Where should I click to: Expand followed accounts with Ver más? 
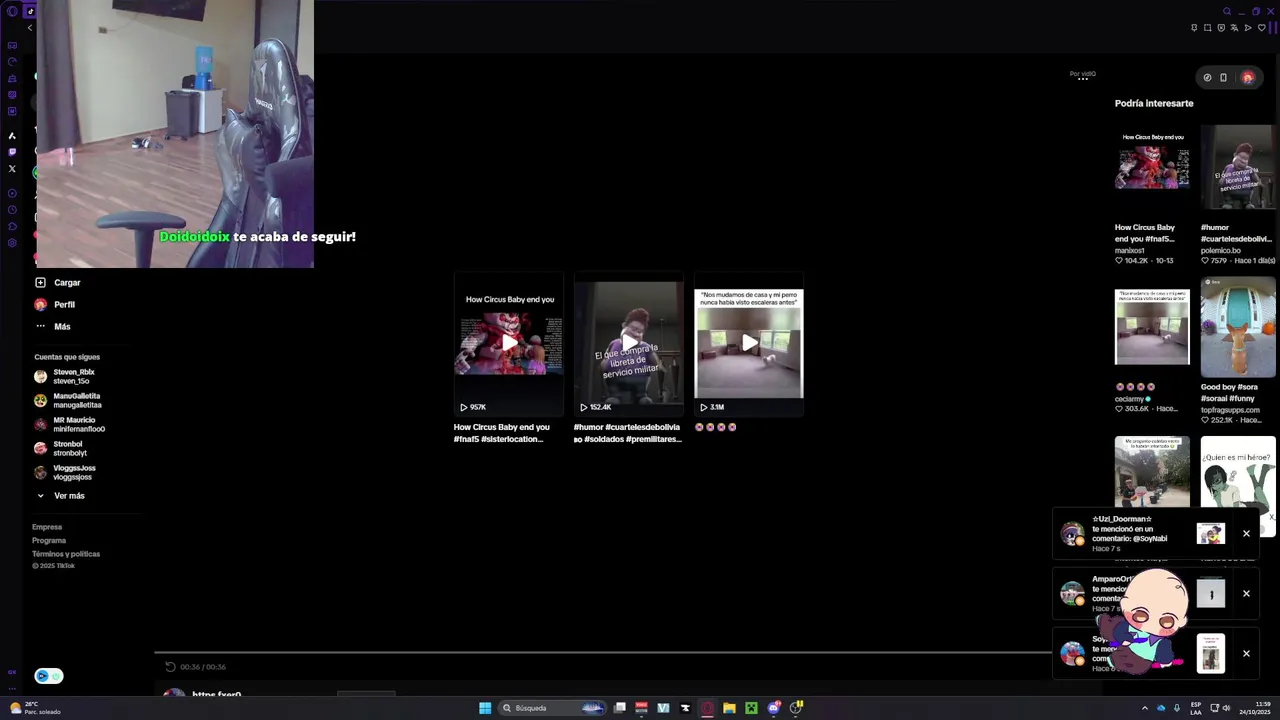point(61,496)
